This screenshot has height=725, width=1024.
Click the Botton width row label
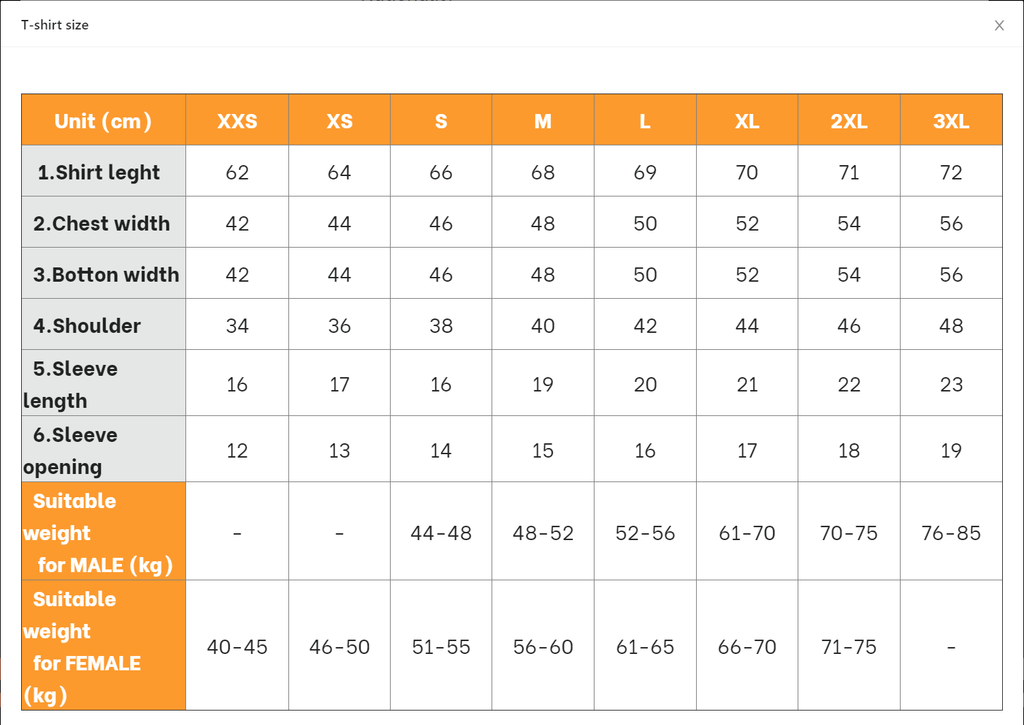click(x=105, y=274)
